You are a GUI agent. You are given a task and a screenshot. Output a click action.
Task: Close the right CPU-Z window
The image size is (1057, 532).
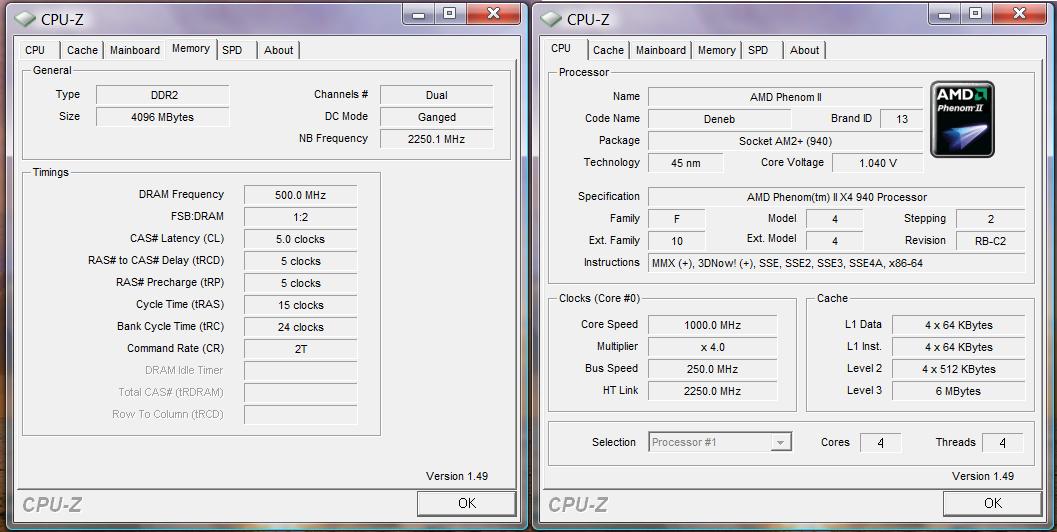coord(1019,14)
